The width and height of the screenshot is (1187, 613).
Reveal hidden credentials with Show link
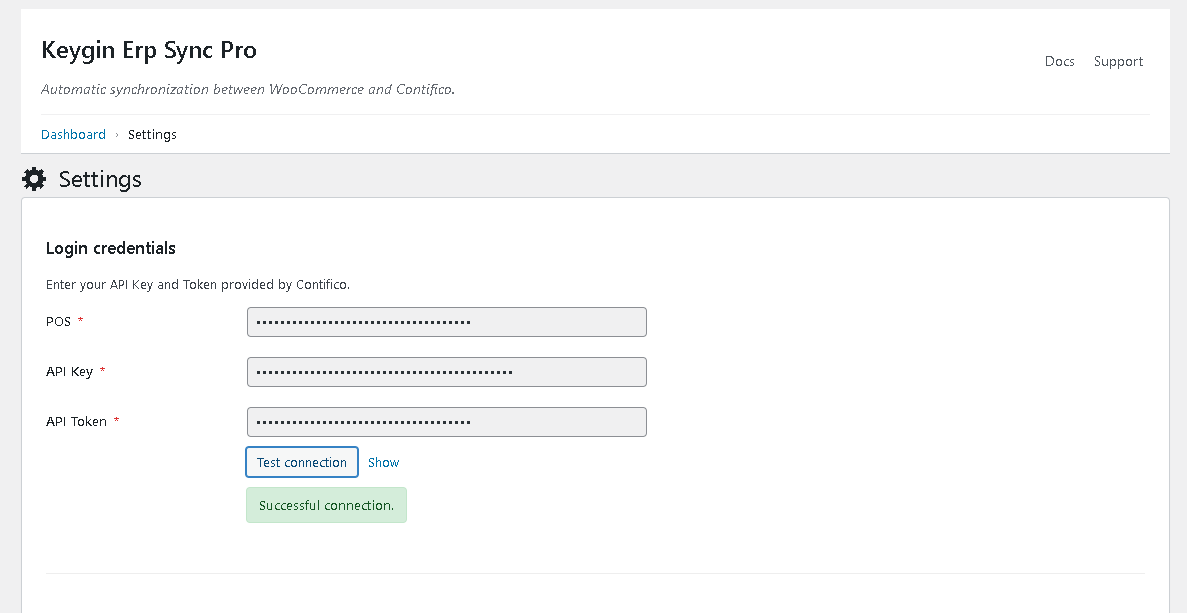pos(383,463)
